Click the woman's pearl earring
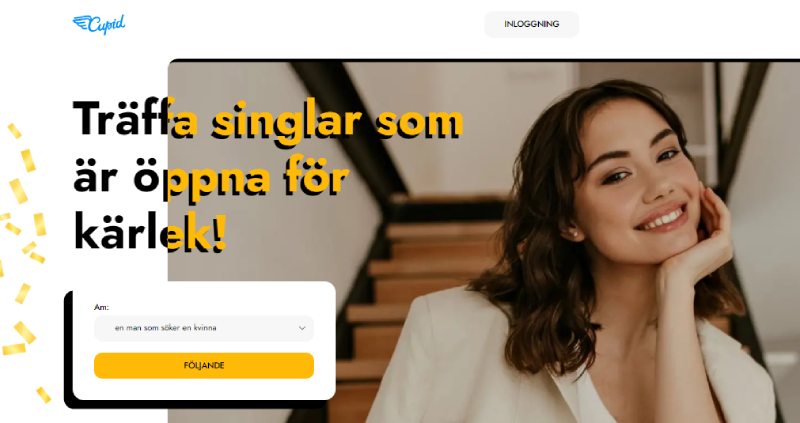800x423 pixels. pyautogui.click(x=574, y=234)
